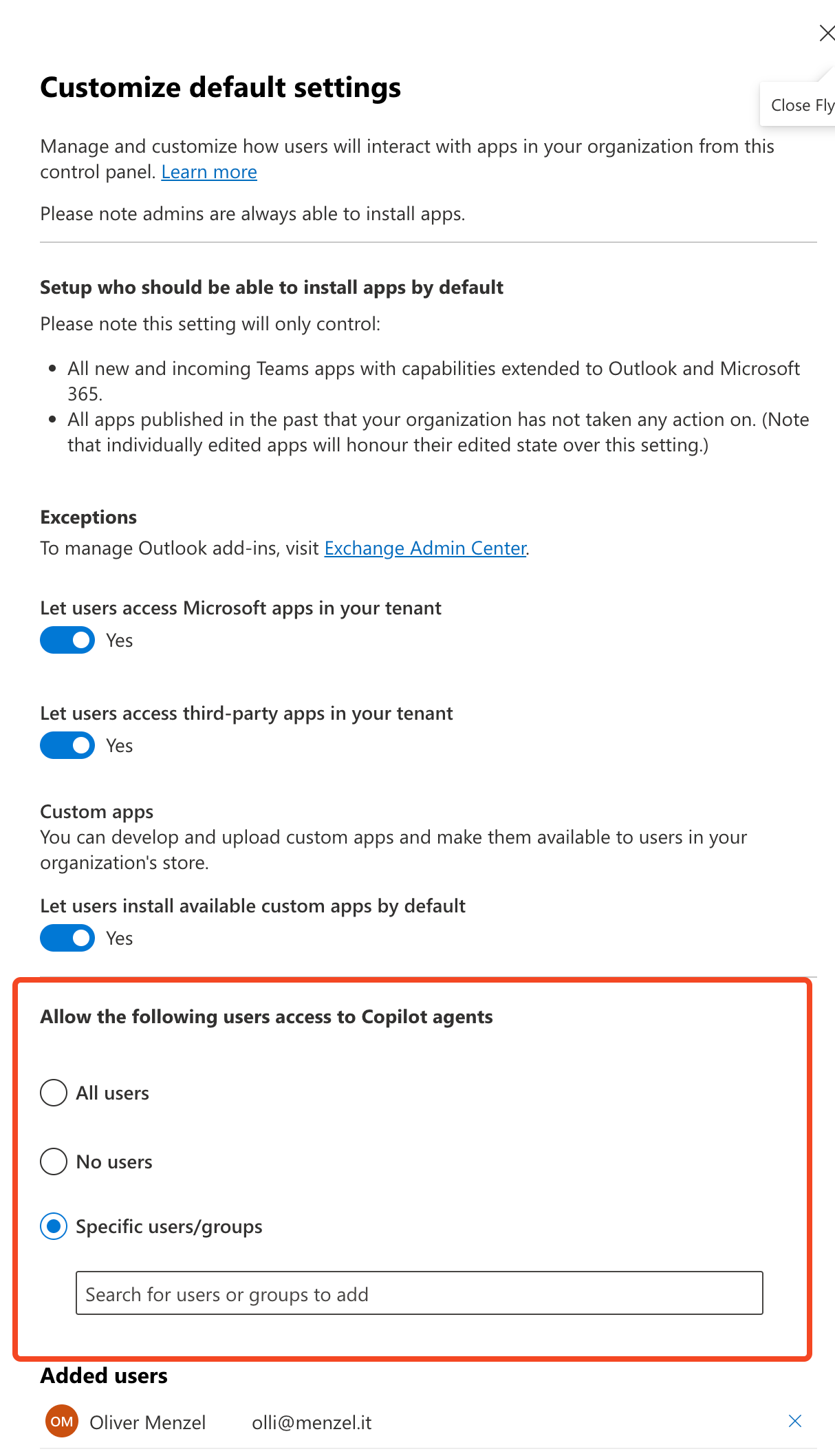Image resolution: width=835 pixels, height=1456 pixels.
Task: Toggle install available custom apps by default
Action: pyautogui.click(x=67, y=938)
